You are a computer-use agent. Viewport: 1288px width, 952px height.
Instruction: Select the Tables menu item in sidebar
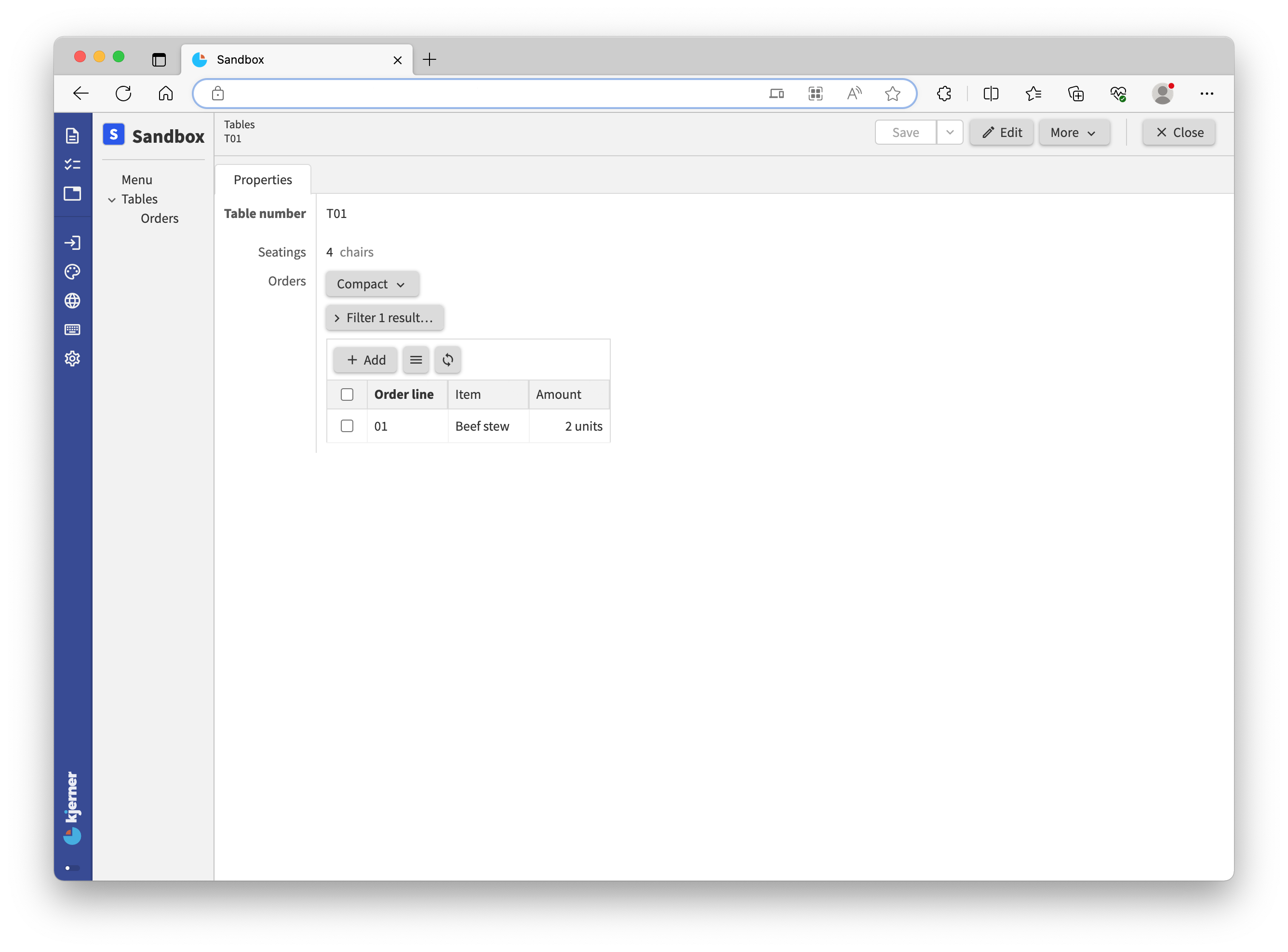[139, 198]
